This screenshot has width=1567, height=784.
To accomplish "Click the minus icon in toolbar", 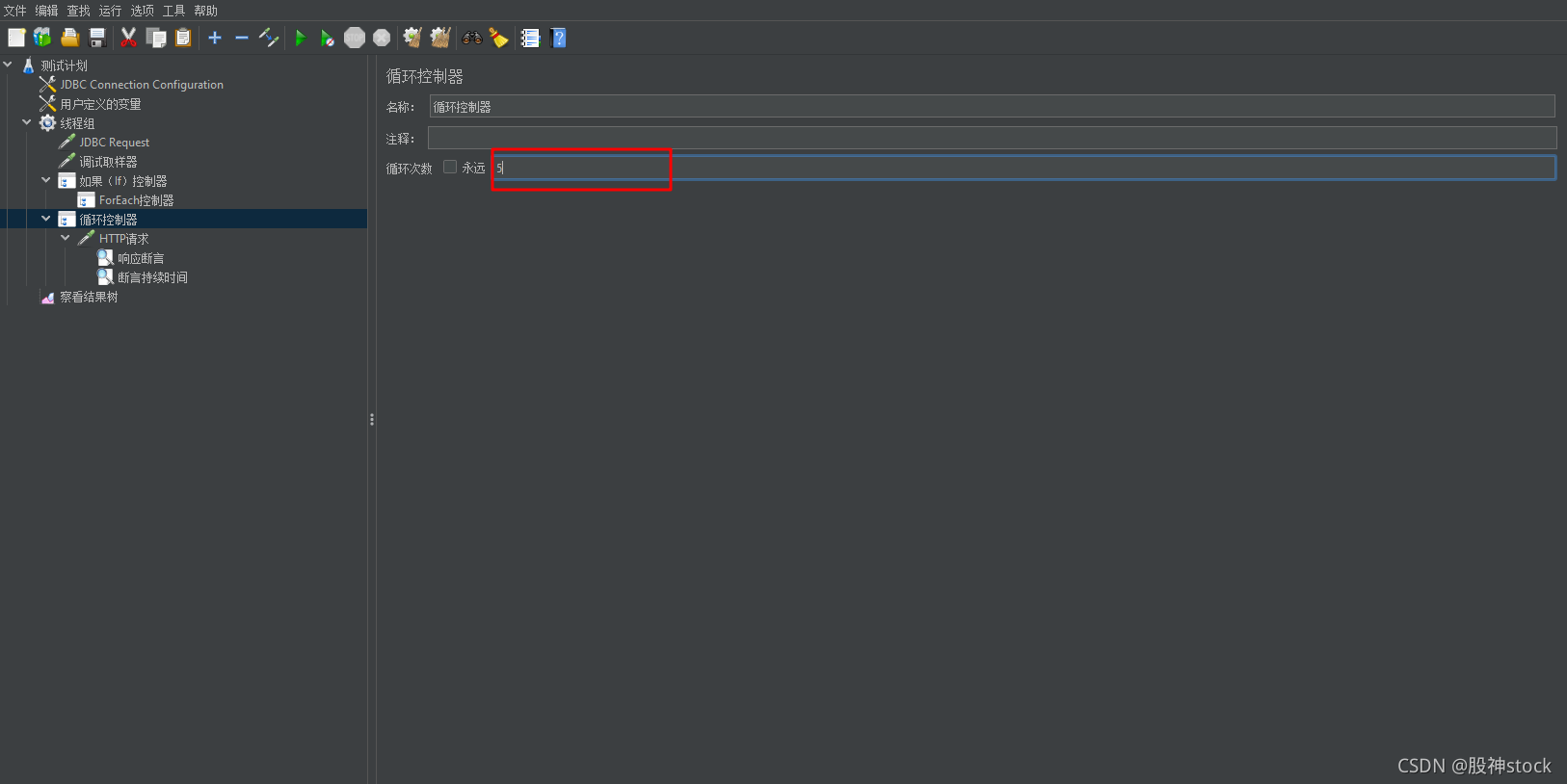I will pos(242,38).
